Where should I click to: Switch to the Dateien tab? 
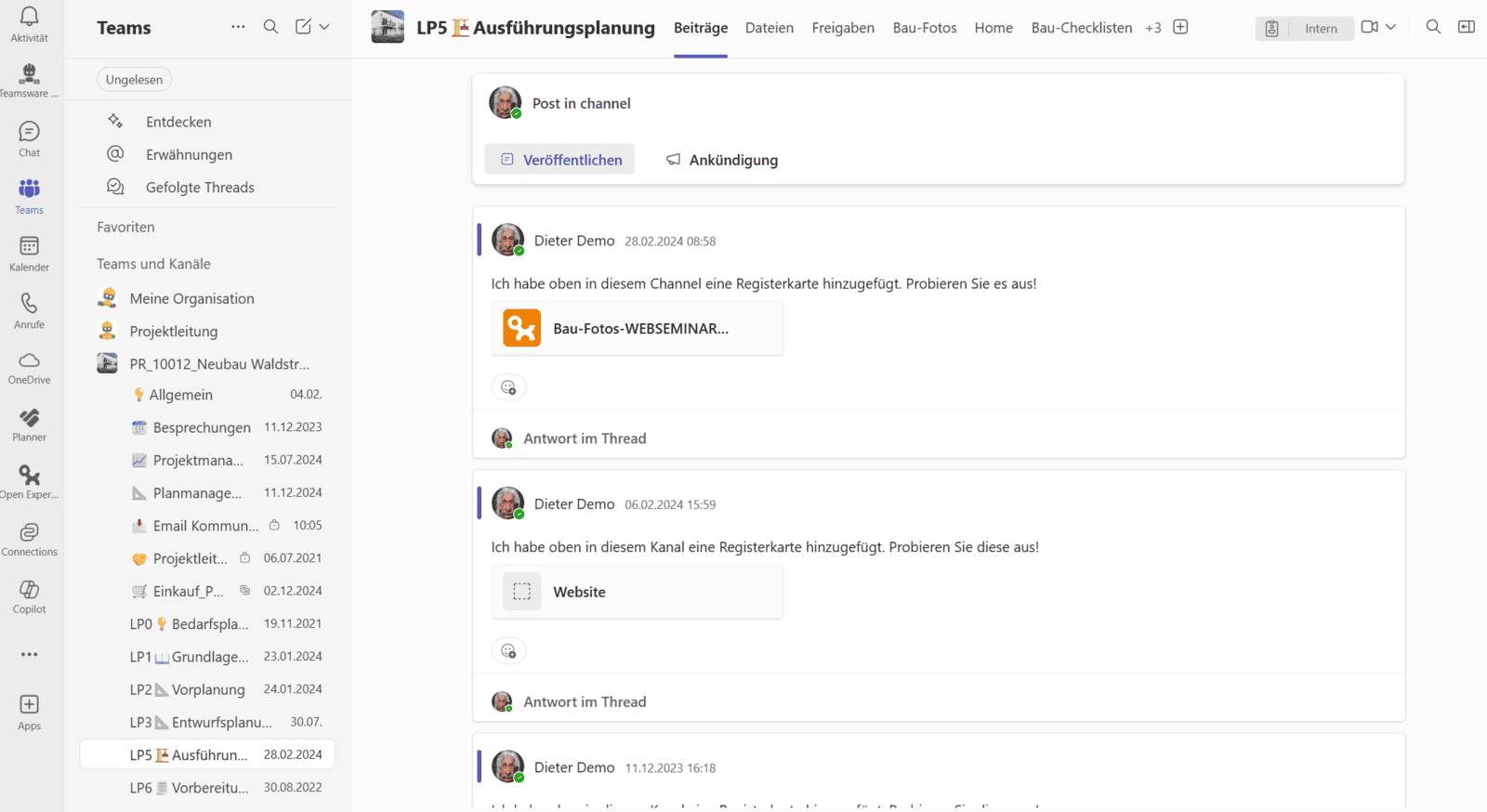(769, 28)
